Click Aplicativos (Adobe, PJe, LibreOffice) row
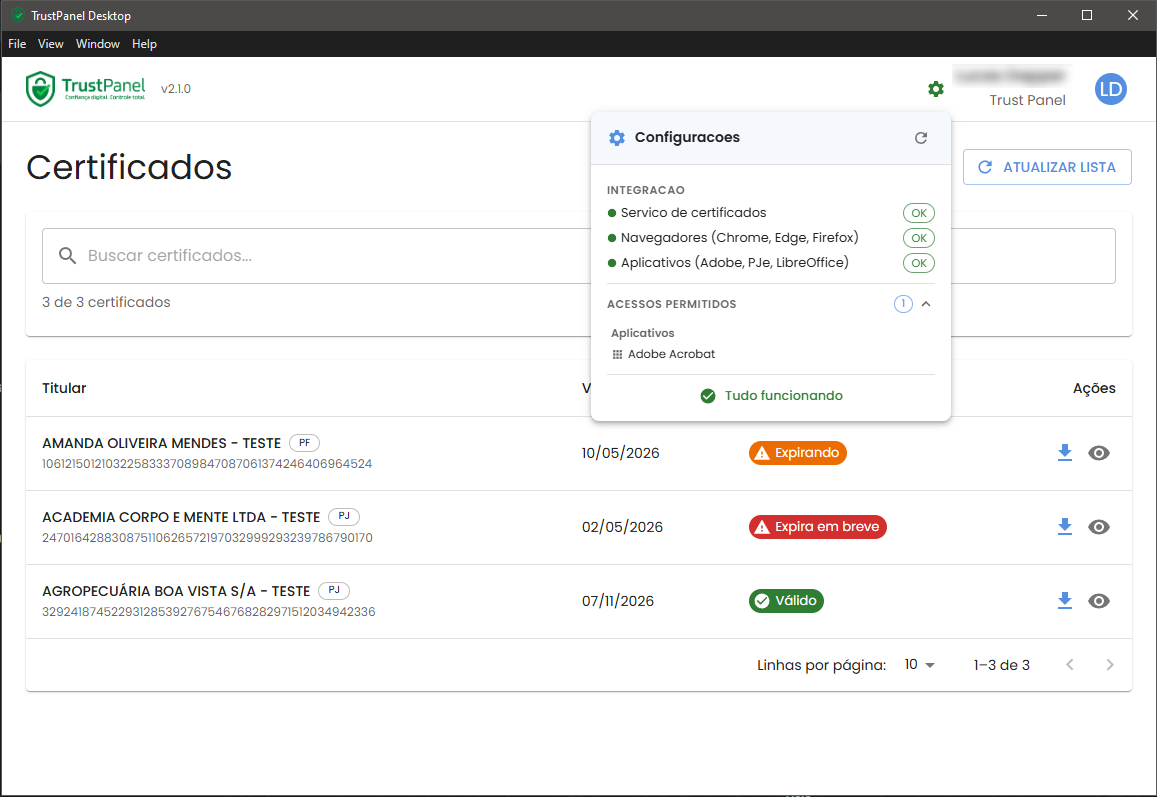Image resolution: width=1157 pixels, height=797 pixels. coord(770,263)
